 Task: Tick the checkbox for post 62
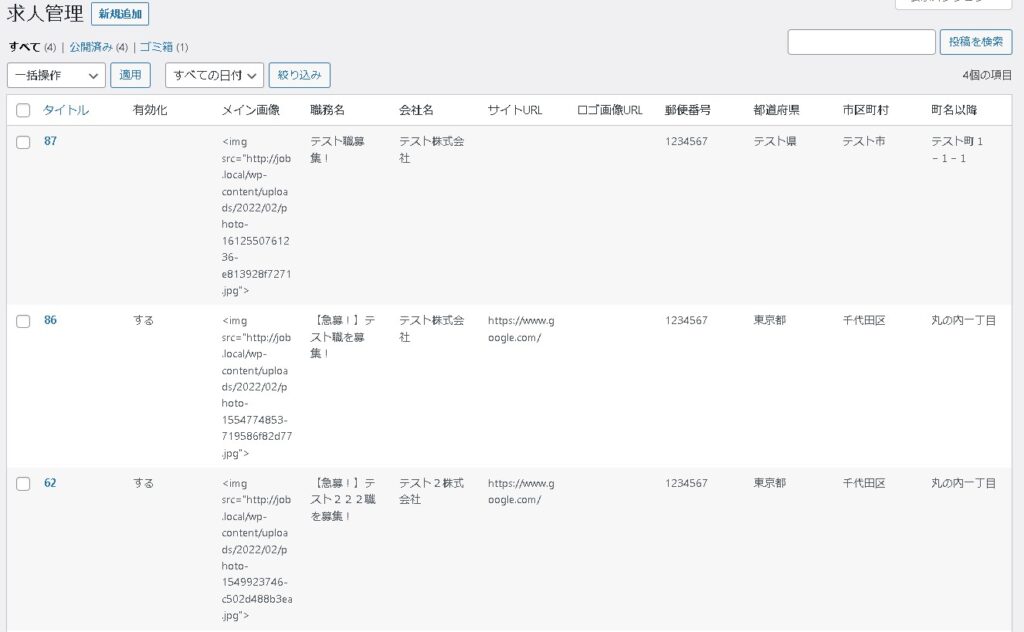[23, 484]
